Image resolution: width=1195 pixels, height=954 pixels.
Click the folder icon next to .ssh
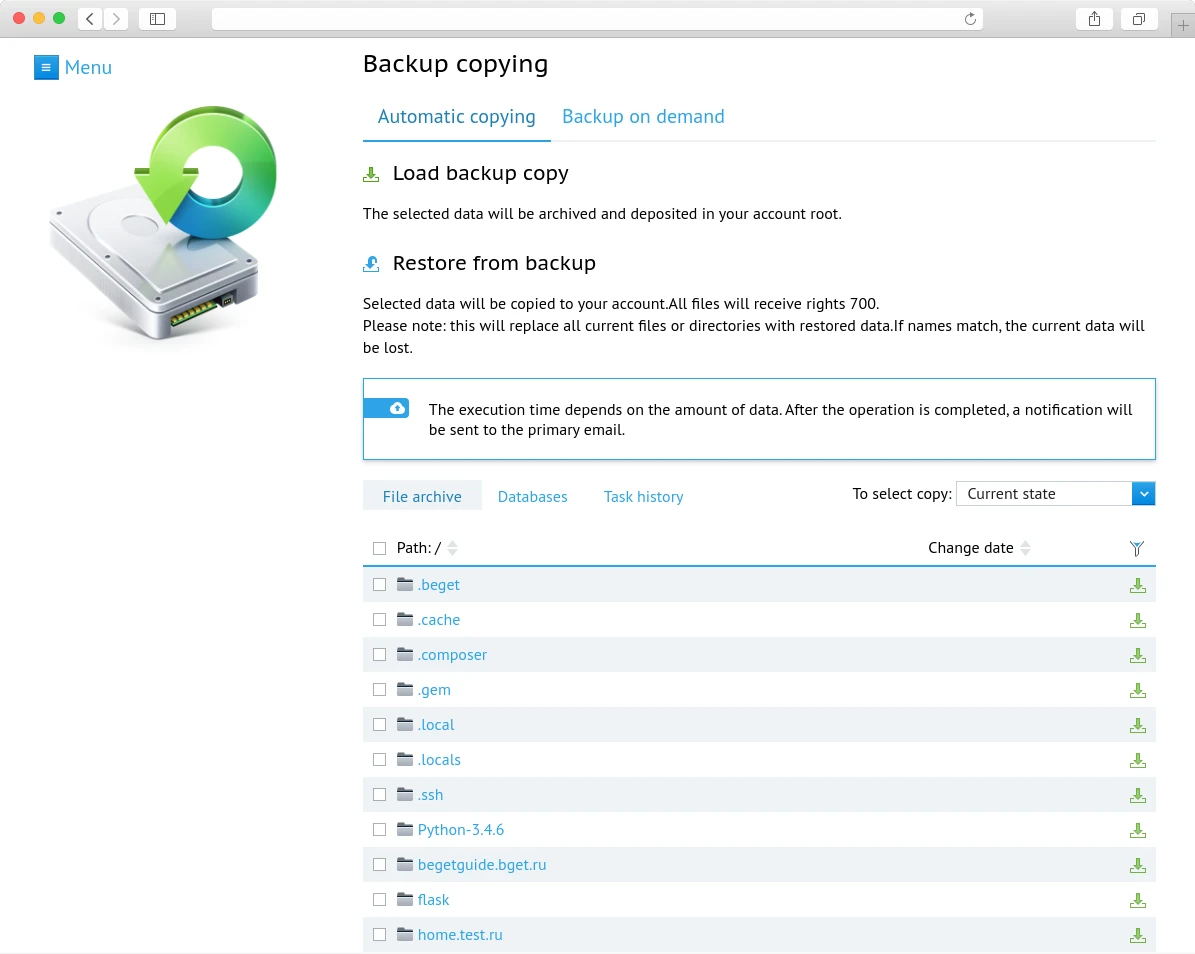coord(403,794)
